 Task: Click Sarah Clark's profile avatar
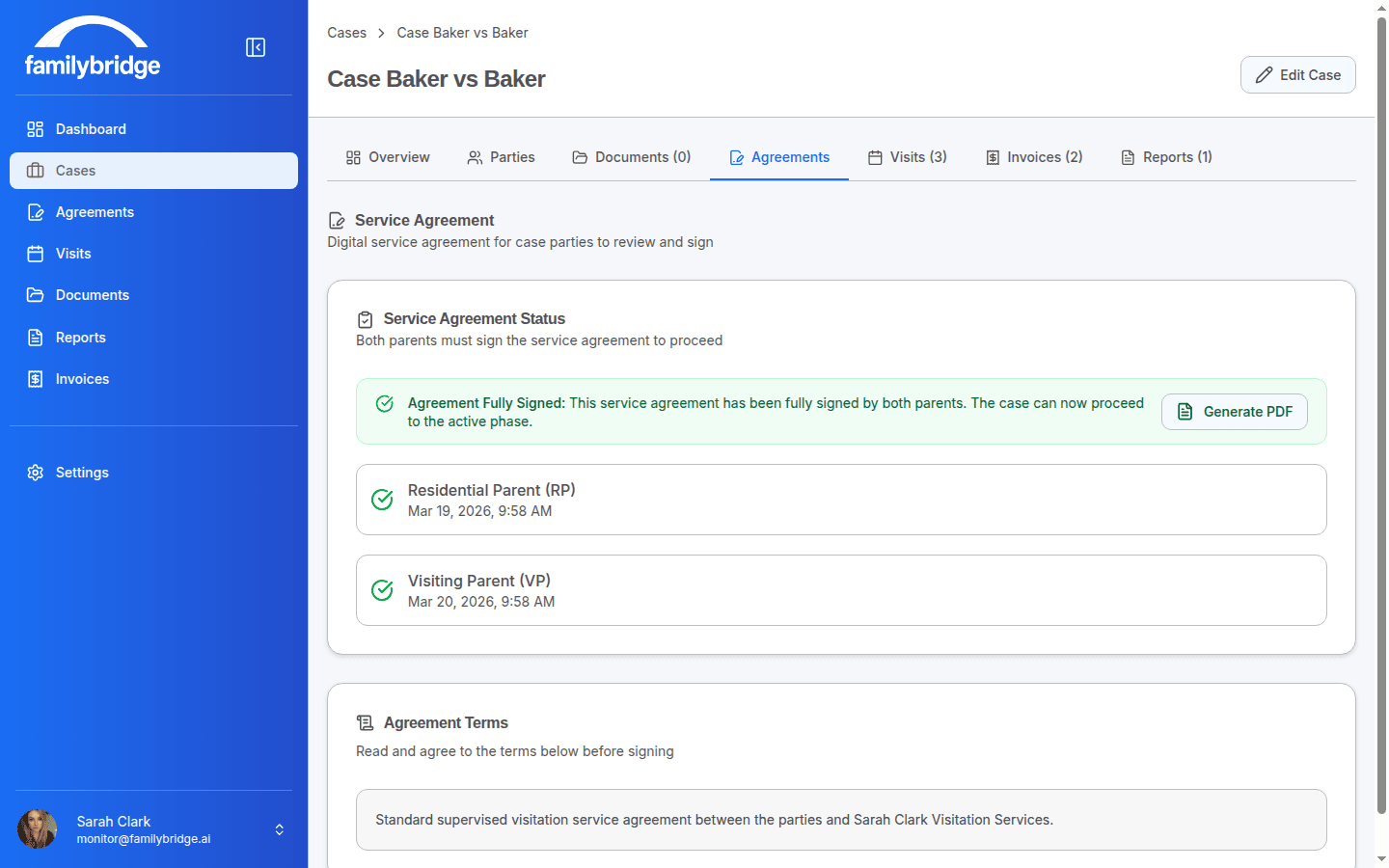pyautogui.click(x=37, y=828)
